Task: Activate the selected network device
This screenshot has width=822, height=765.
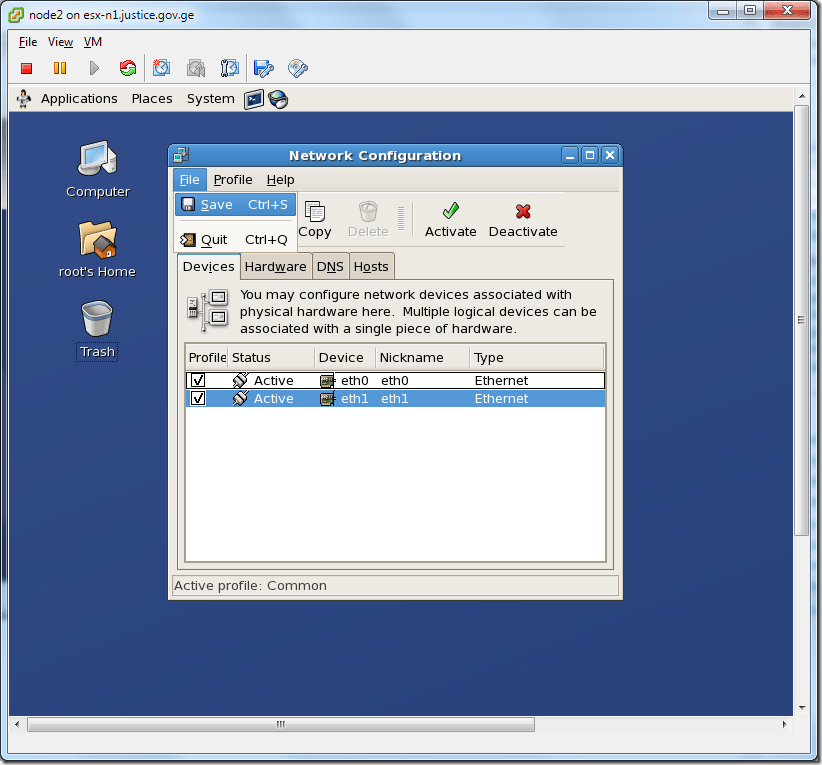Action: tap(450, 219)
